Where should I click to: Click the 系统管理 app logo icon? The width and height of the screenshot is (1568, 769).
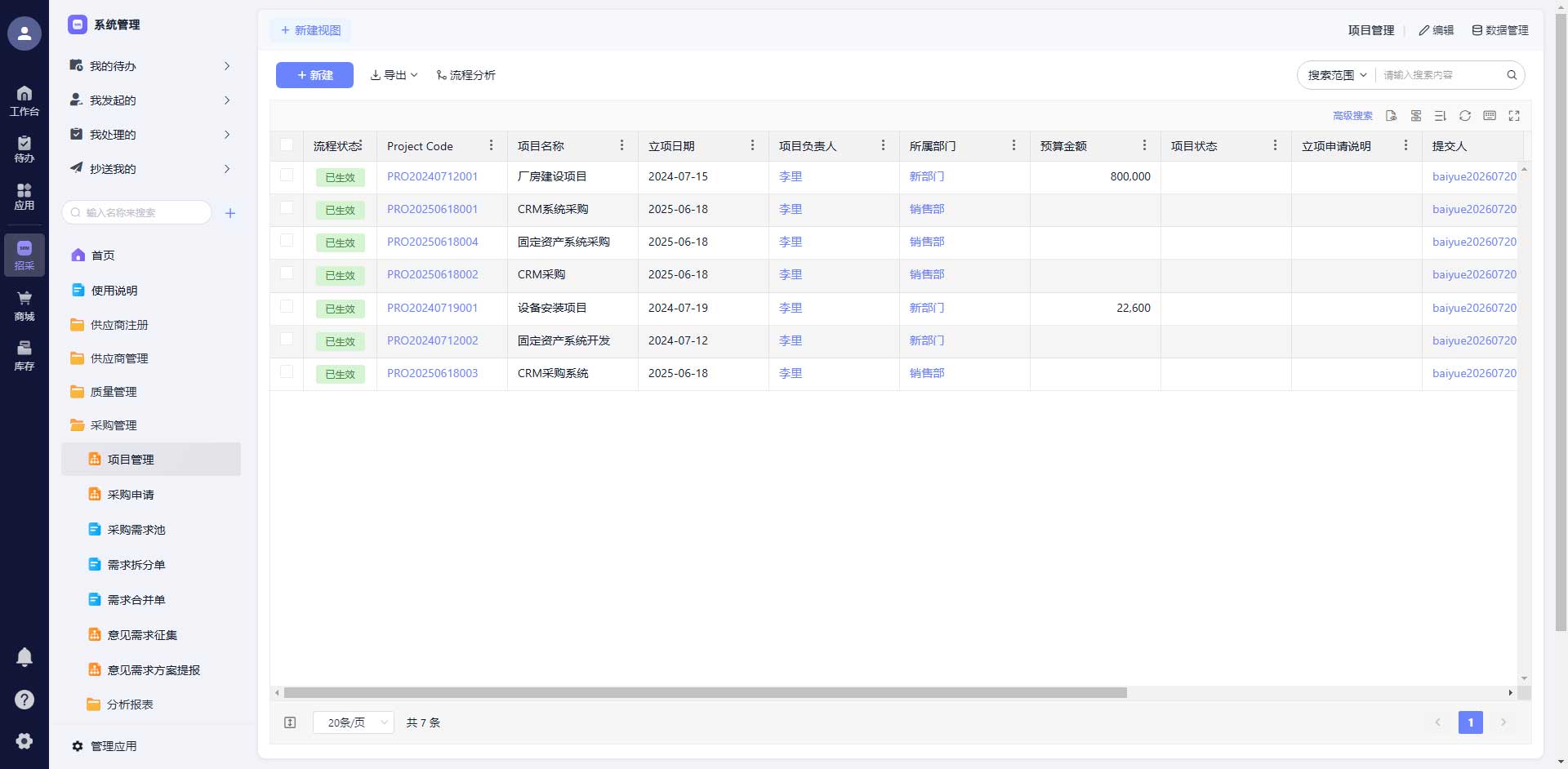click(78, 24)
